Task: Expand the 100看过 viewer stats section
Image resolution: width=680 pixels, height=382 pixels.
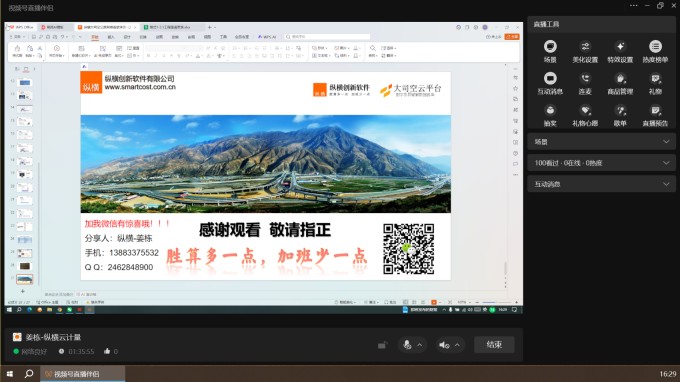Action: pos(602,163)
